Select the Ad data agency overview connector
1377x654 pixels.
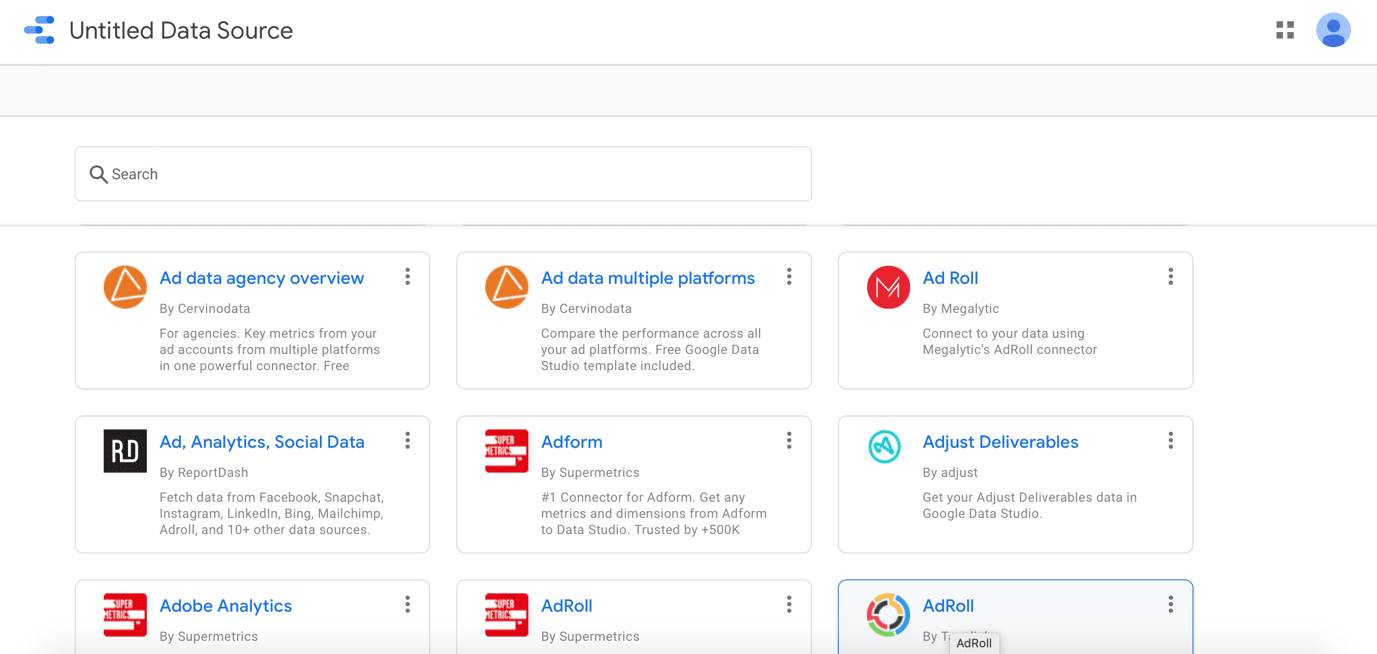(x=262, y=278)
